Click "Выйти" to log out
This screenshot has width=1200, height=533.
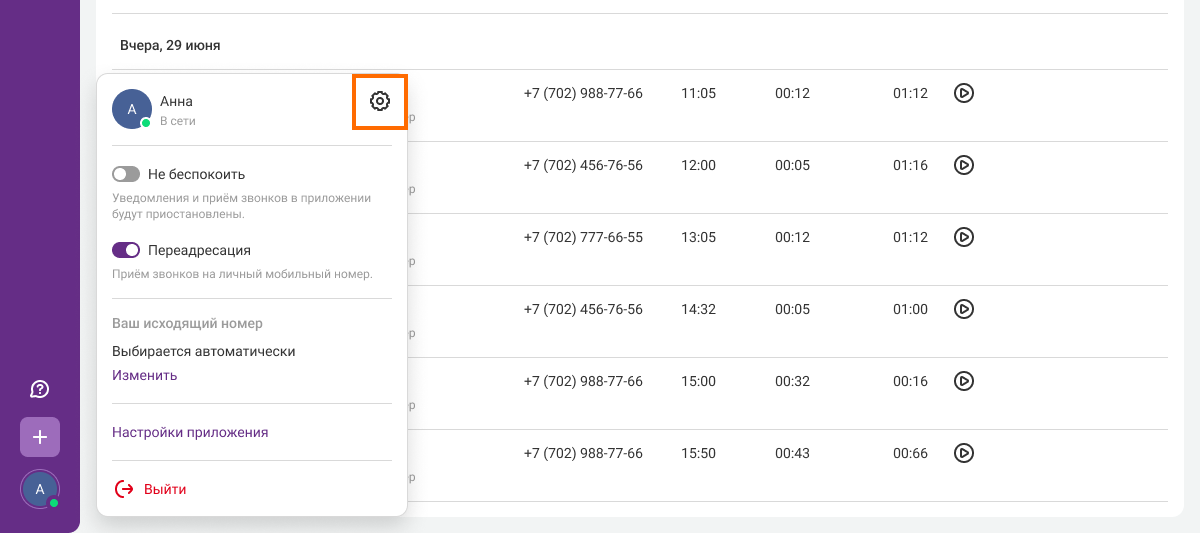tap(165, 489)
